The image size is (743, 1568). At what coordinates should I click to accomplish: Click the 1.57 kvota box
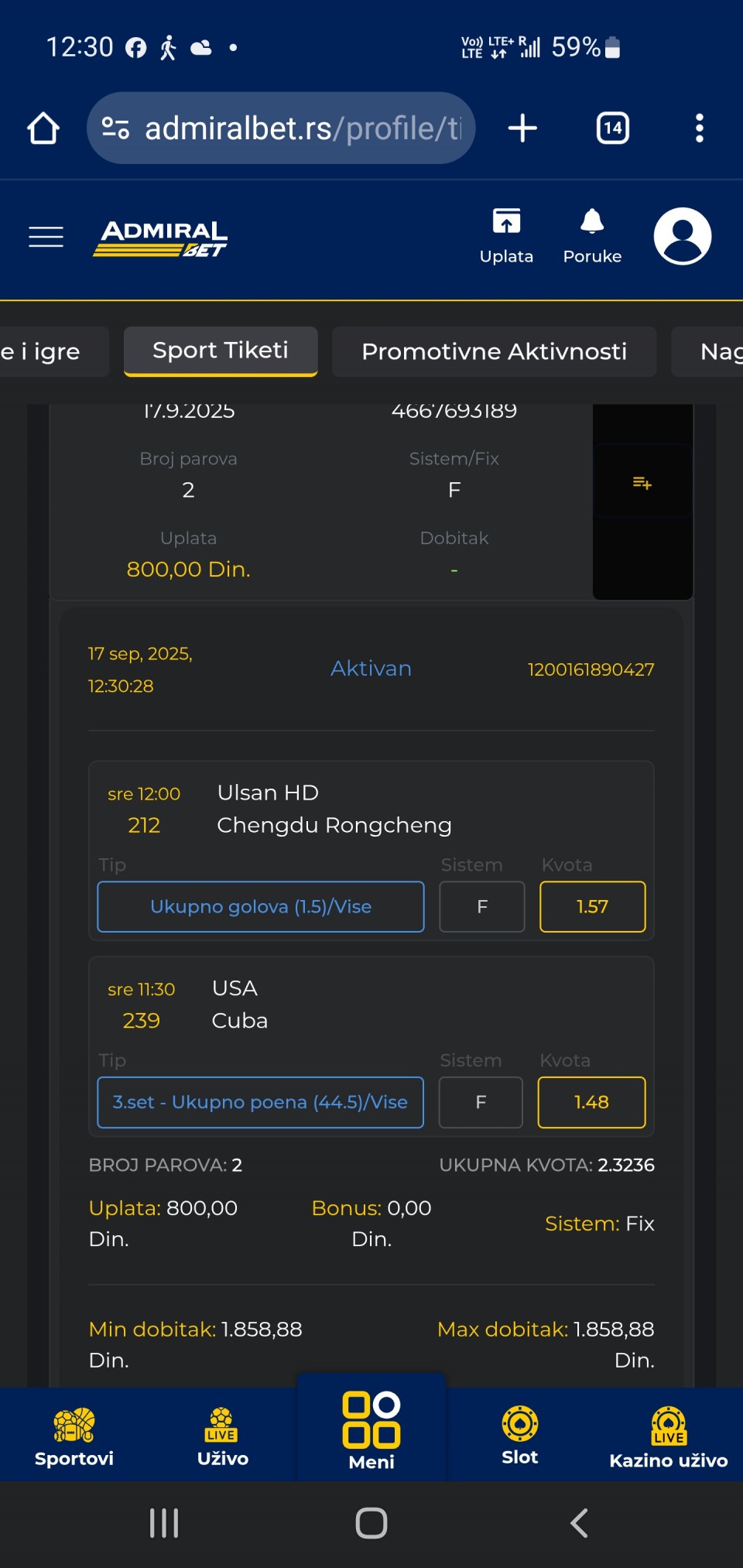592,906
